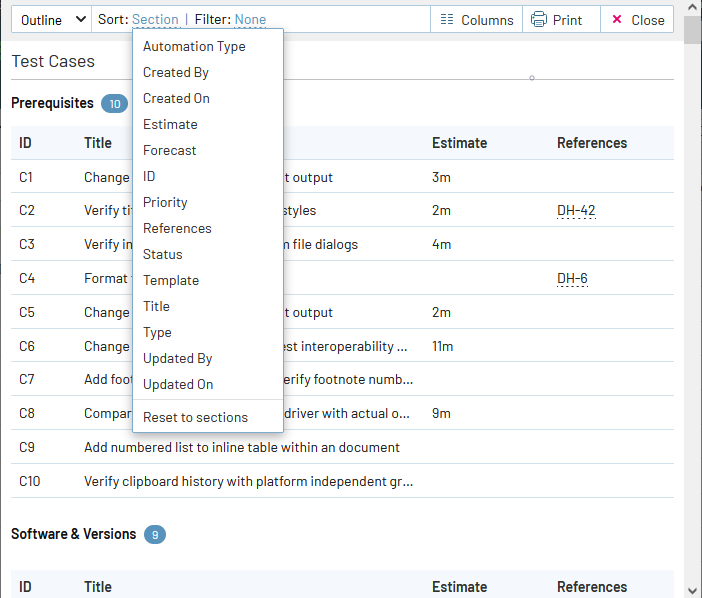Open the DH-42 reference link
This screenshot has height=598, width=702.
click(576, 211)
